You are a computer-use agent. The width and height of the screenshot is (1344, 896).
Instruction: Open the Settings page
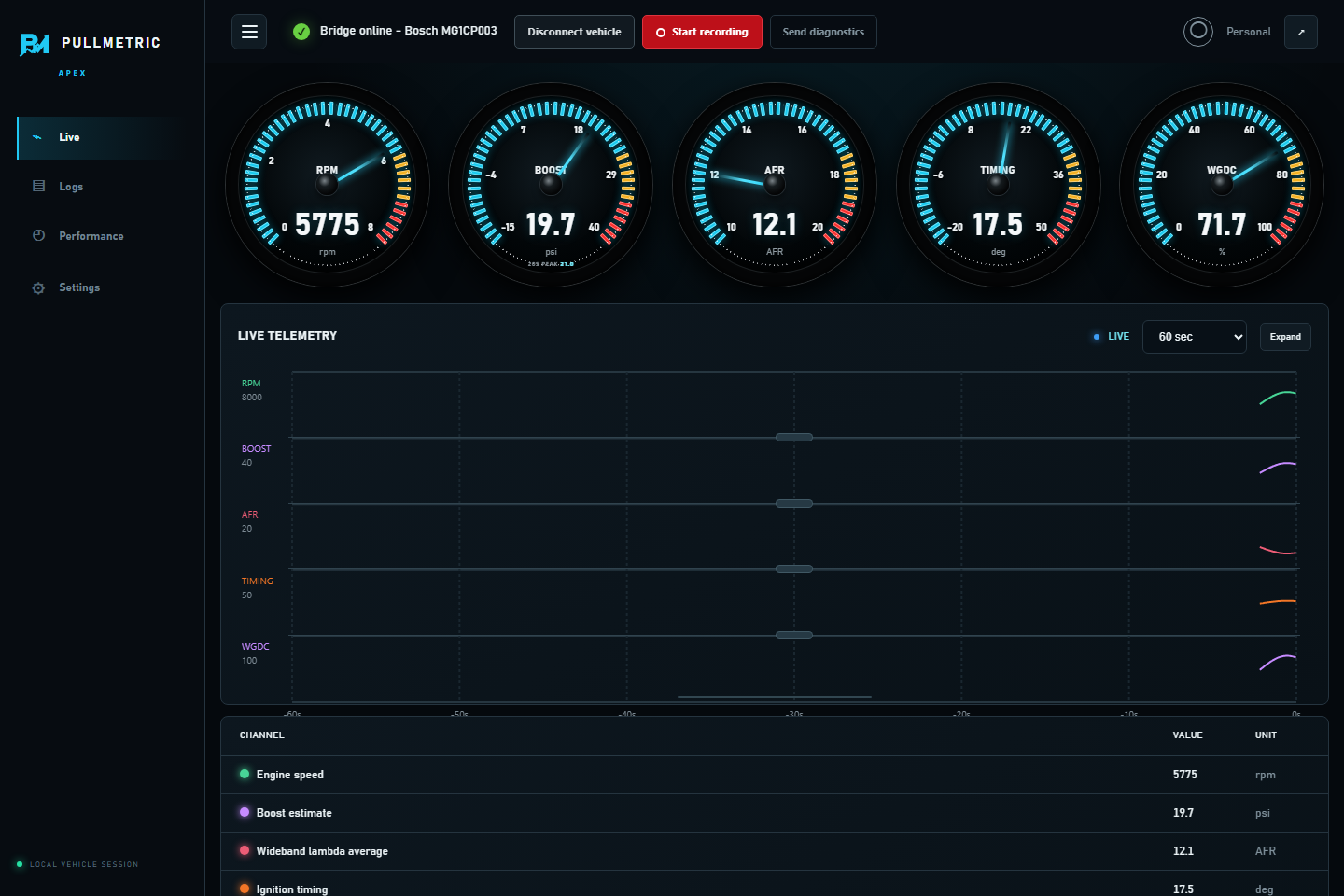[x=100, y=287]
